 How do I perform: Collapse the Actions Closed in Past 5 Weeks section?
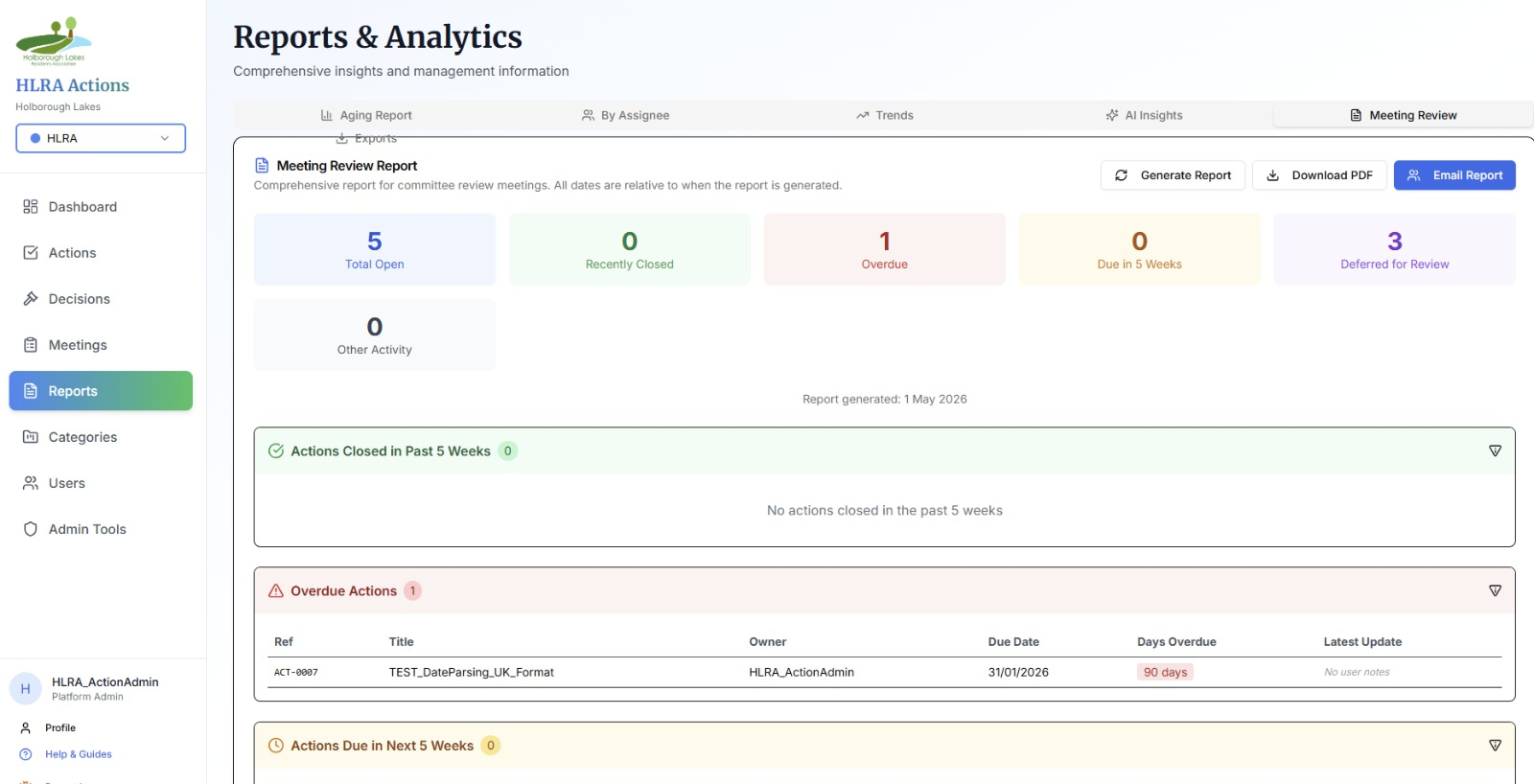1495,451
